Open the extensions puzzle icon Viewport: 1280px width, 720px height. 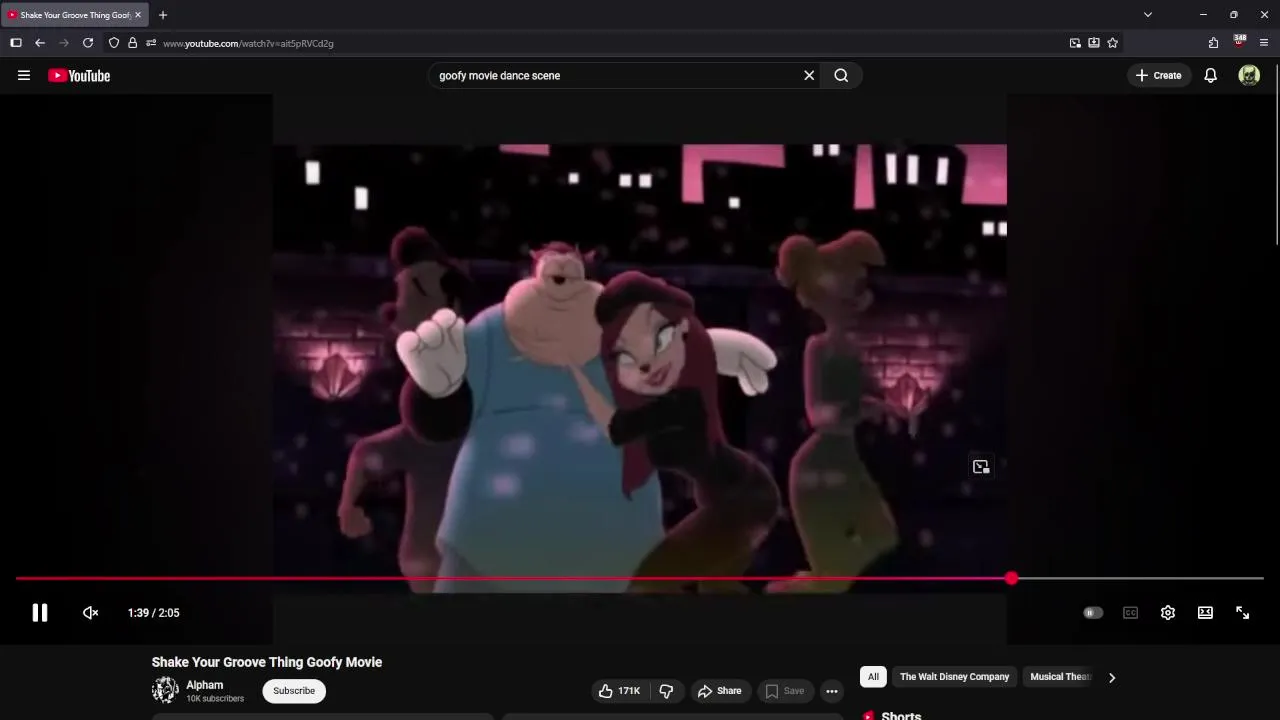1213,43
